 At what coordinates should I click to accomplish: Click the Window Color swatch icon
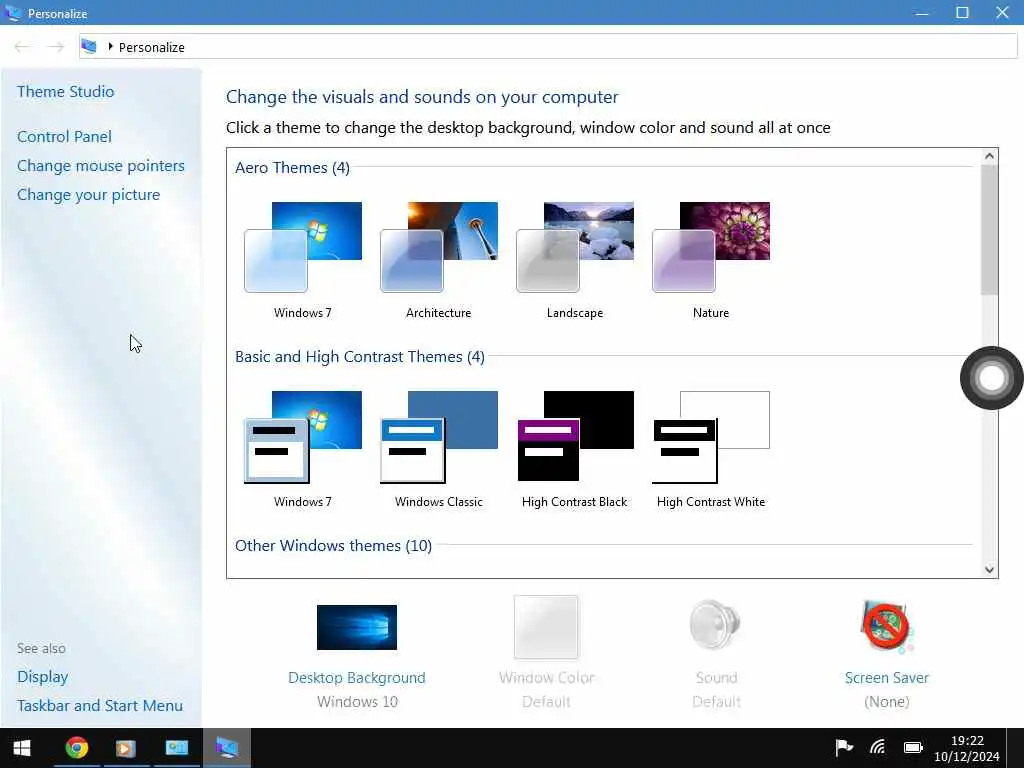click(546, 627)
